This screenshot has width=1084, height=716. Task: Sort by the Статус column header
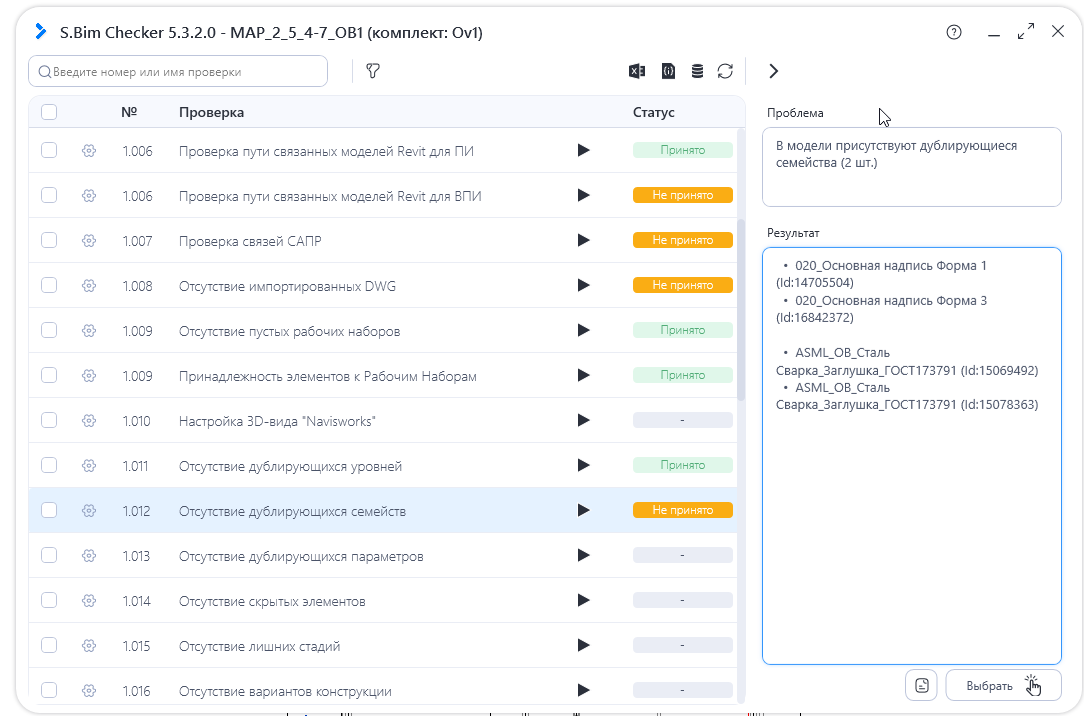pos(653,112)
